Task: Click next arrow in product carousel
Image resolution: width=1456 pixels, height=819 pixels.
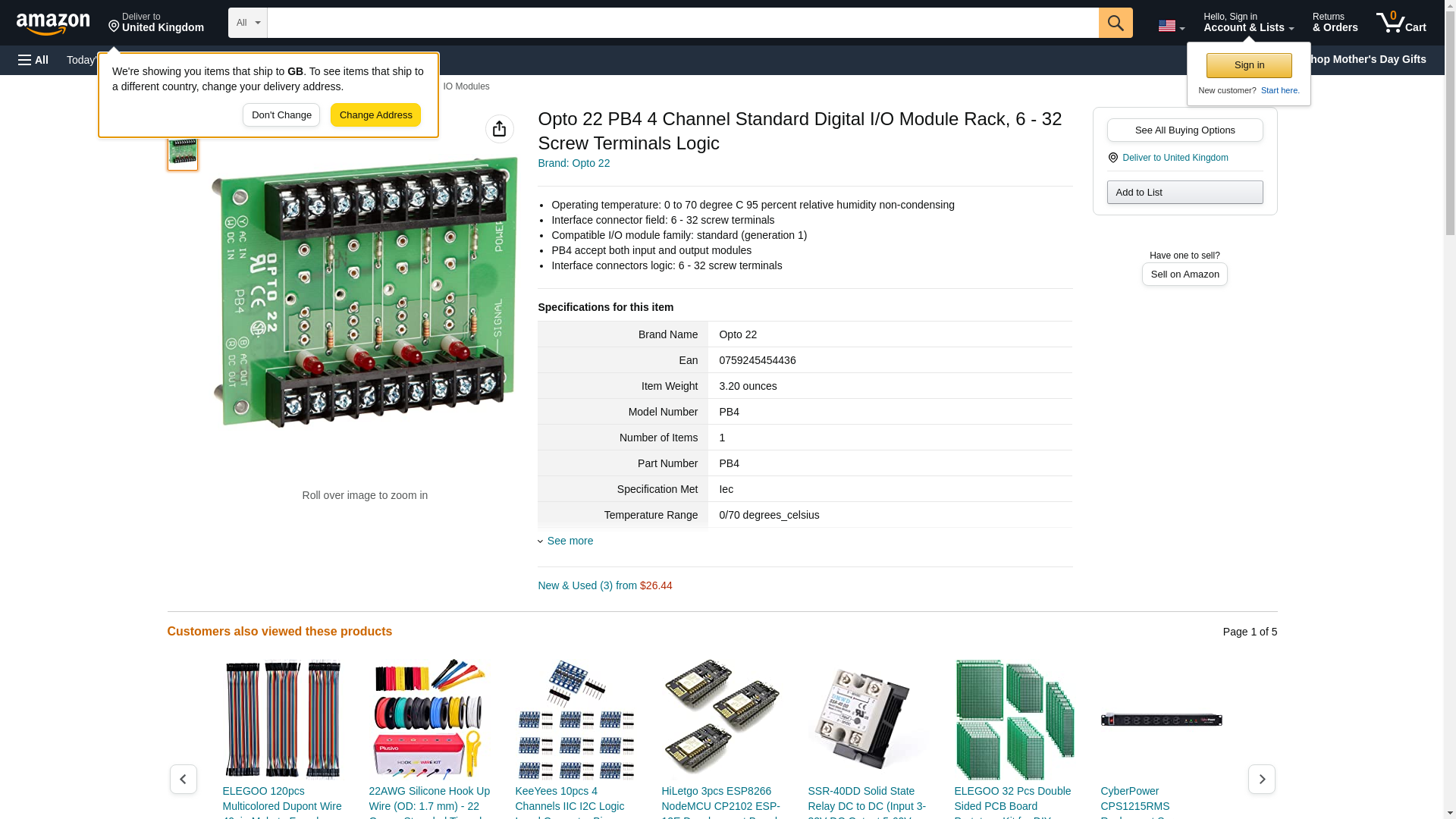Action: (x=1261, y=779)
